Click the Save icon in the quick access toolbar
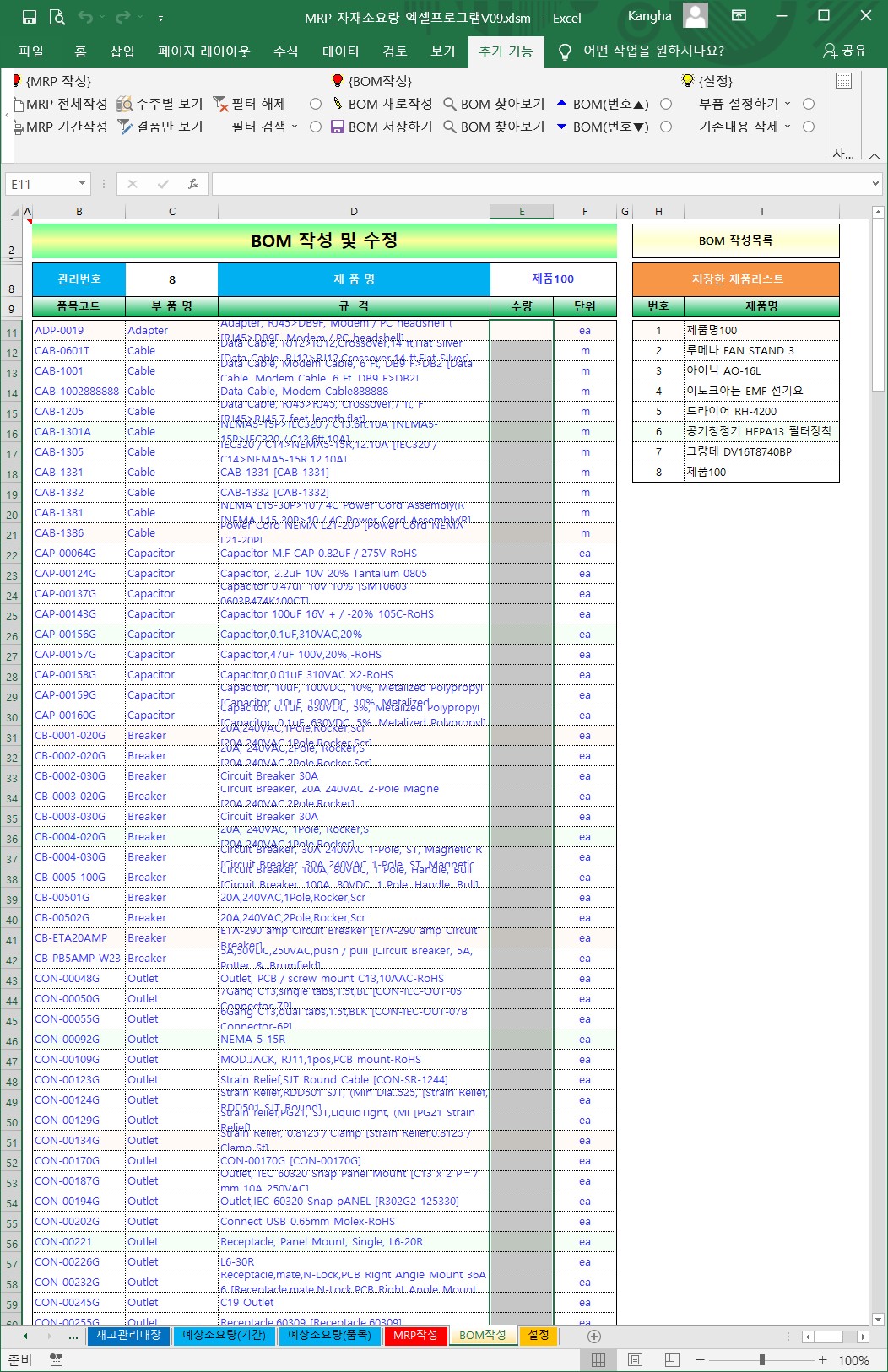Image resolution: width=888 pixels, height=1372 pixels. [x=29, y=17]
